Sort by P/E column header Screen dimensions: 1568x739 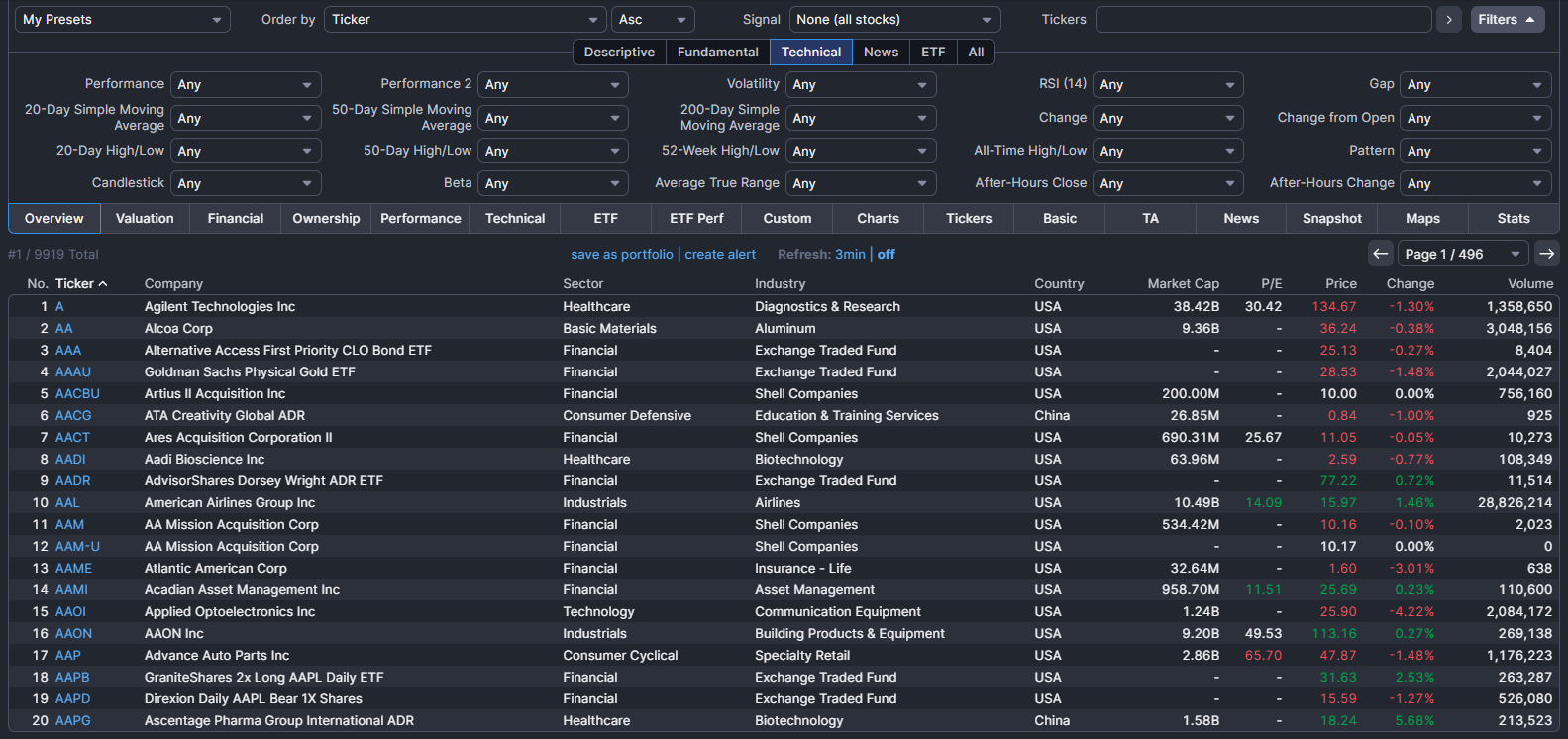coord(1271,284)
